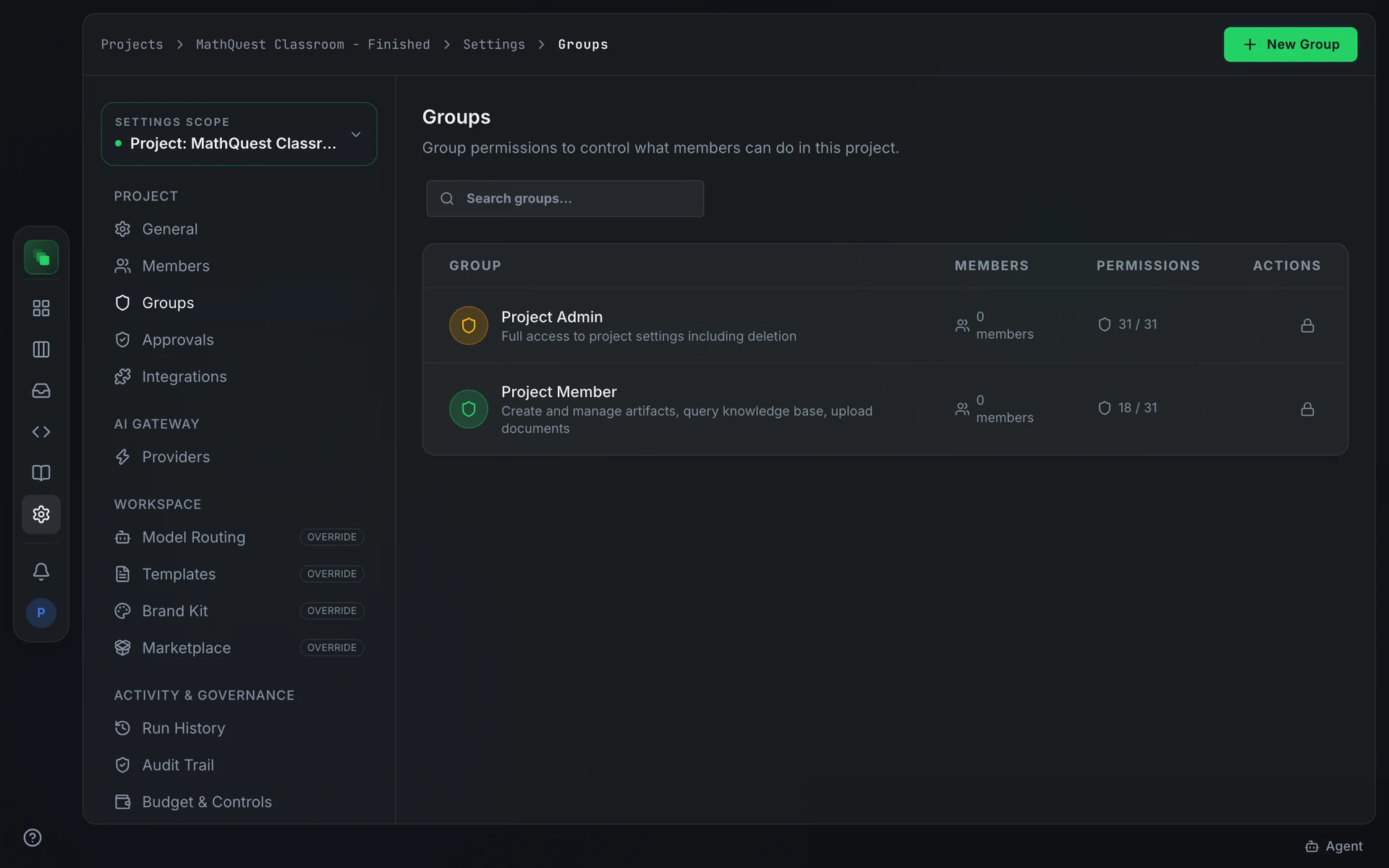Viewport: 1389px width, 868px height.
Task: Click MathQuest Classroom - Finished breadcrumb
Action: pyautogui.click(x=313, y=44)
